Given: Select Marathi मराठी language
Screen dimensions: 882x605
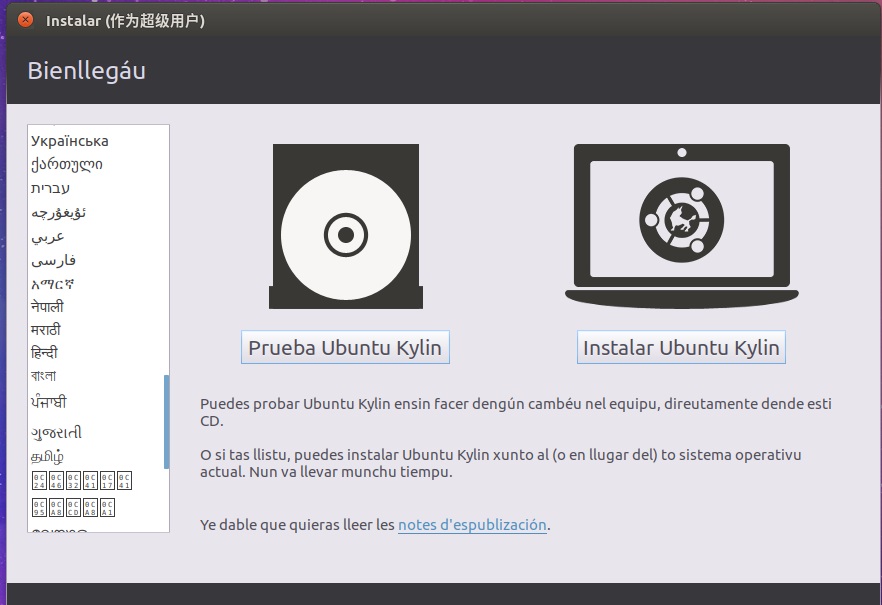Looking at the screenshot, I should point(47,330).
